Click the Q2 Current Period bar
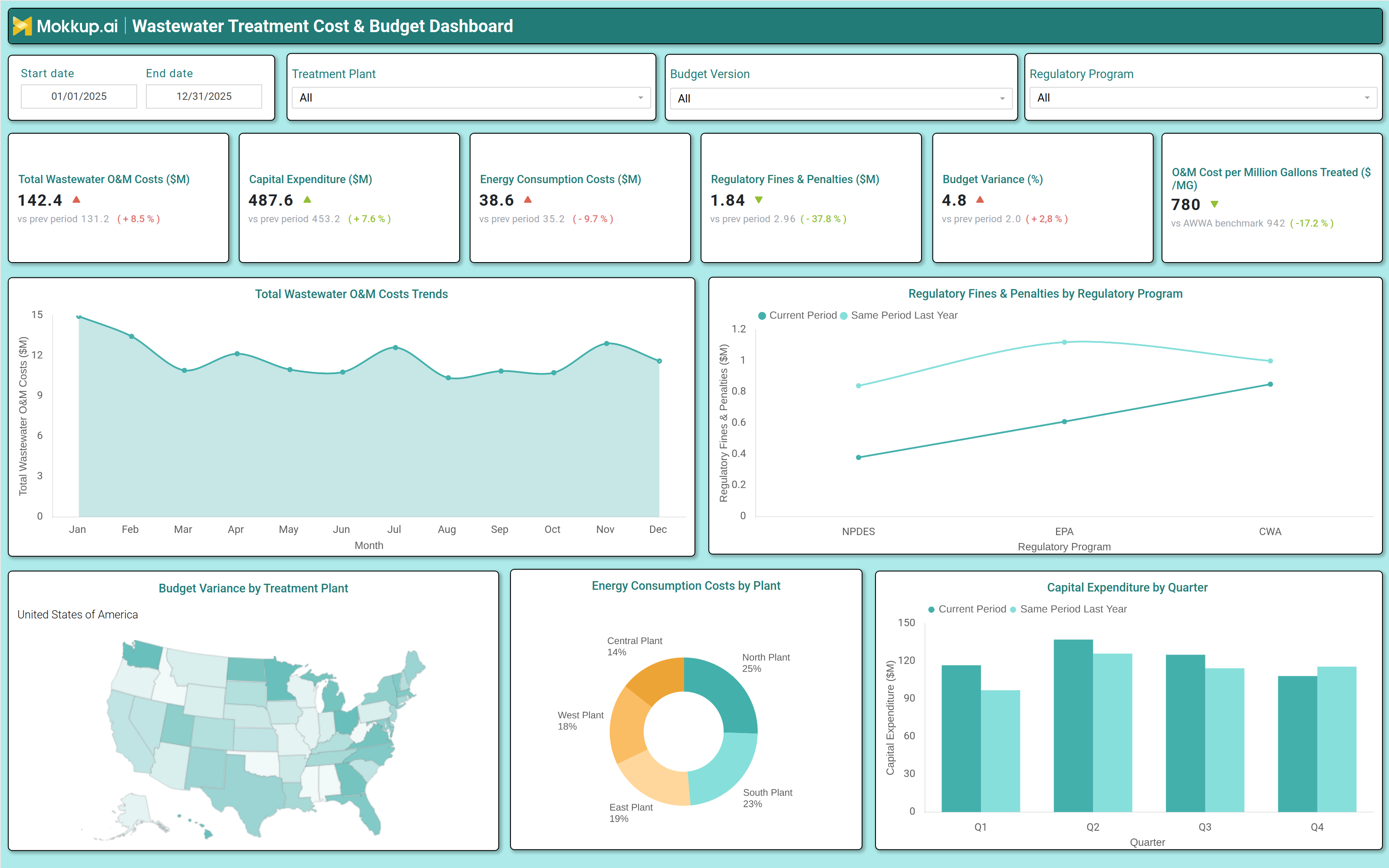Image resolution: width=1389 pixels, height=868 pixels. coord(1073,726)
